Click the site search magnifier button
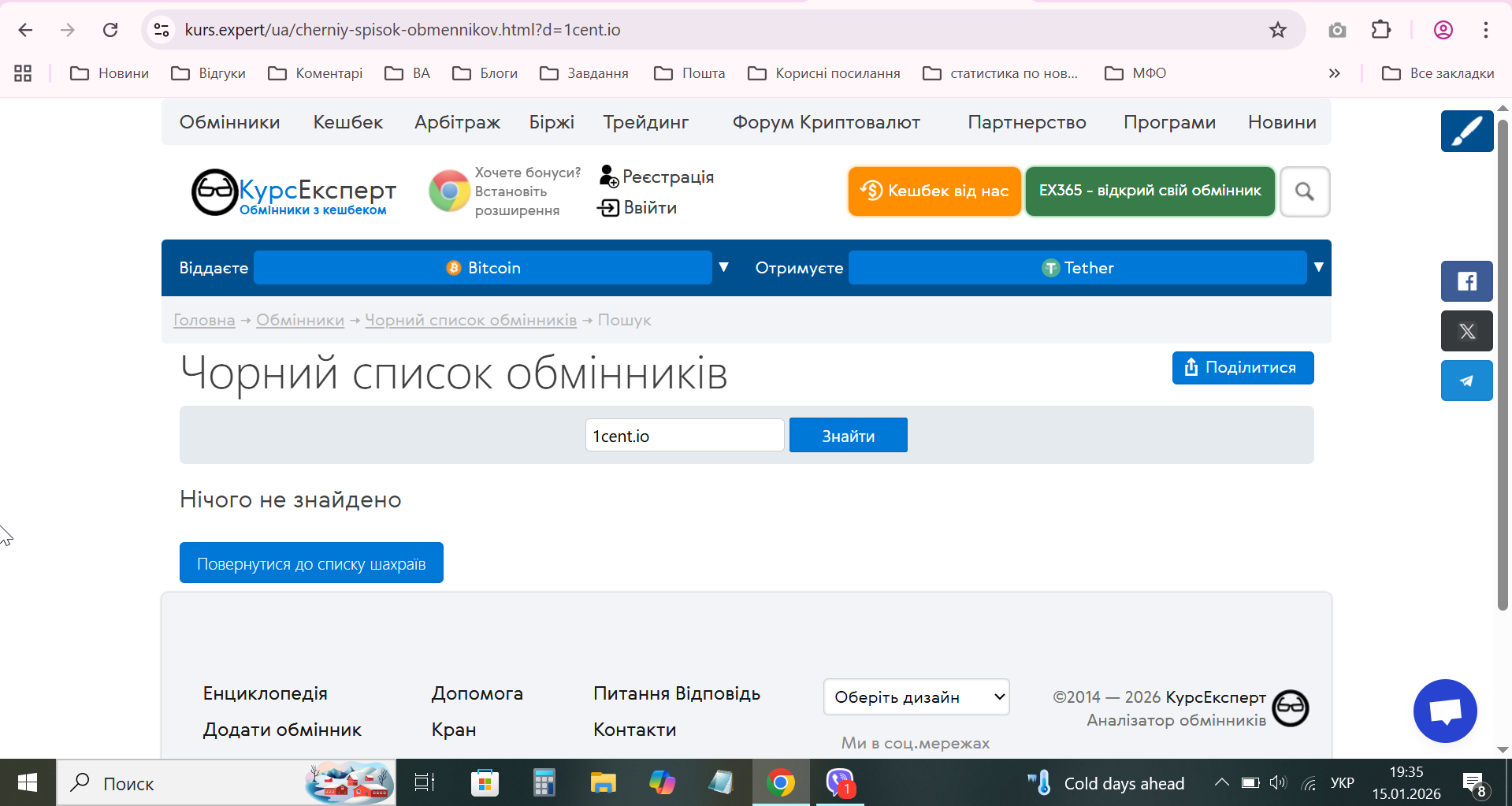Viewport: 1512px width, 806px height. tap(1305, 191)
